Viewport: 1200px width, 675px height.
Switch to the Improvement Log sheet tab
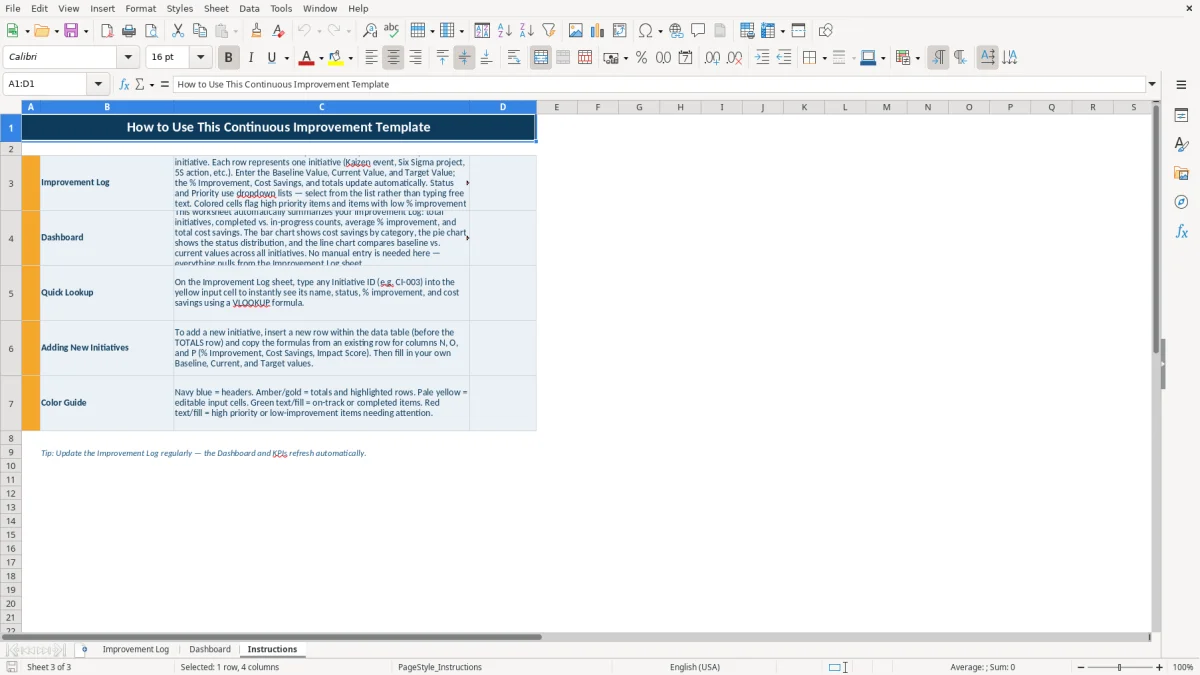(x=136, y=649)
